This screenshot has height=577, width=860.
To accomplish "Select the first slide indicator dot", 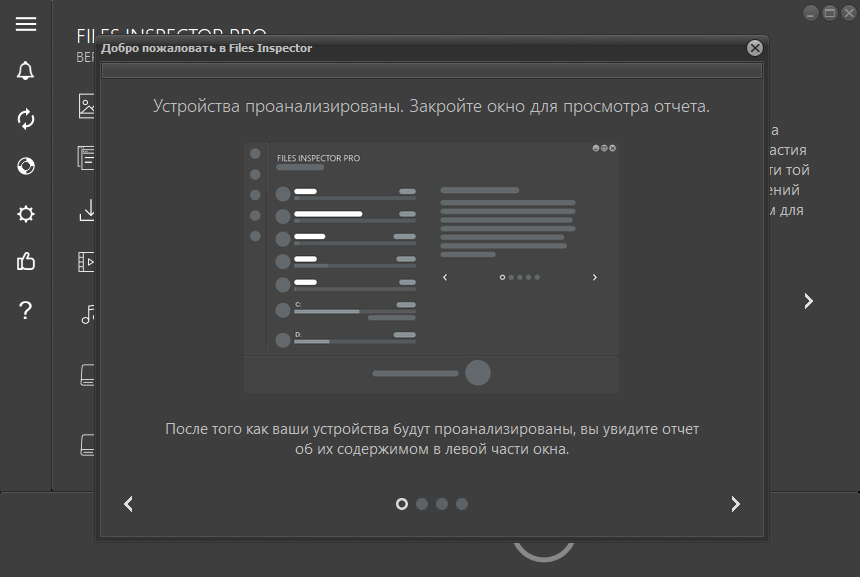I will 402,504.
